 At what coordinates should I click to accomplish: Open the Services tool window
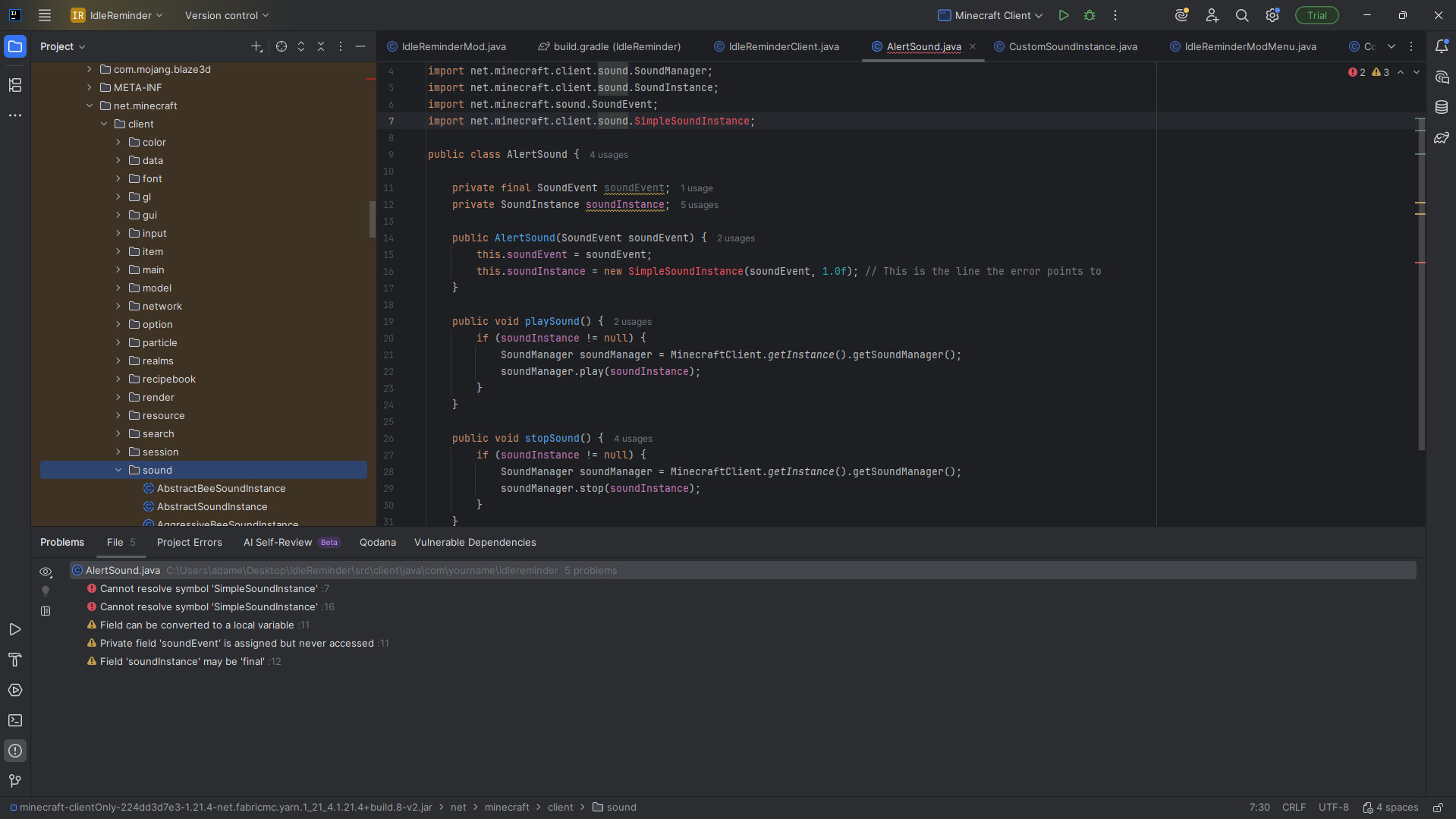(15, 690)
